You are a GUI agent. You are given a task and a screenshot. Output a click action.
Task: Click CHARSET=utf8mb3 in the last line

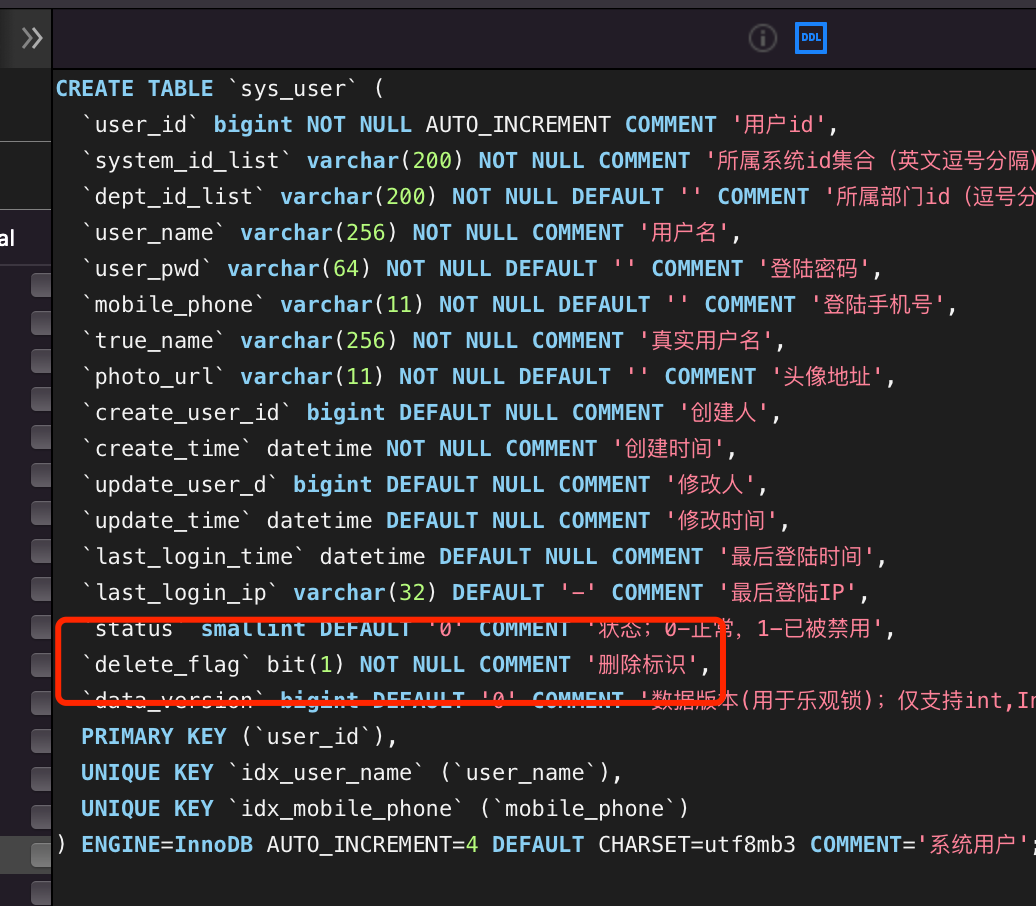click(697, 844)
